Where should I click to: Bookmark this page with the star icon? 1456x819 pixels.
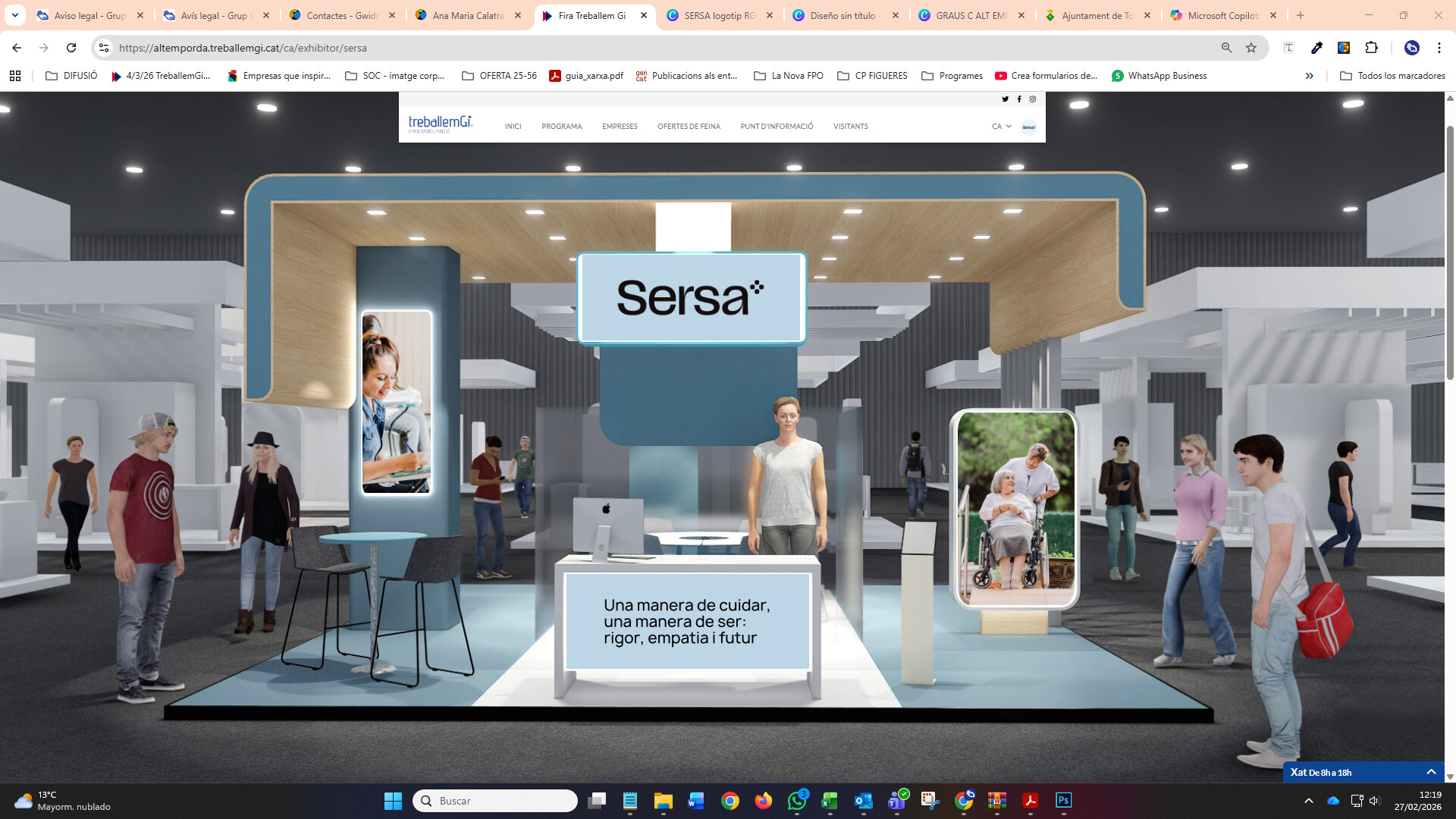click(1251, 48)
